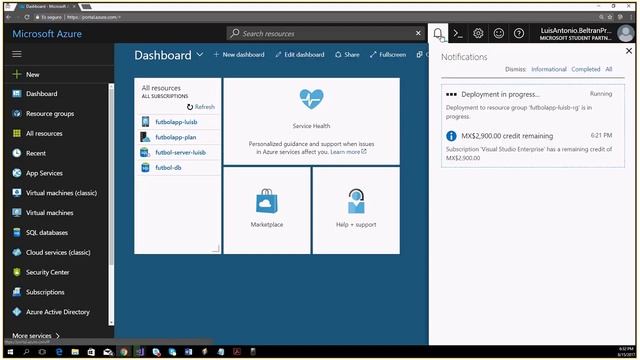Click the Resource groups icon in sidebar
Image resolution: width=640 pixels, height=360 pixels.
pos(17,113)
